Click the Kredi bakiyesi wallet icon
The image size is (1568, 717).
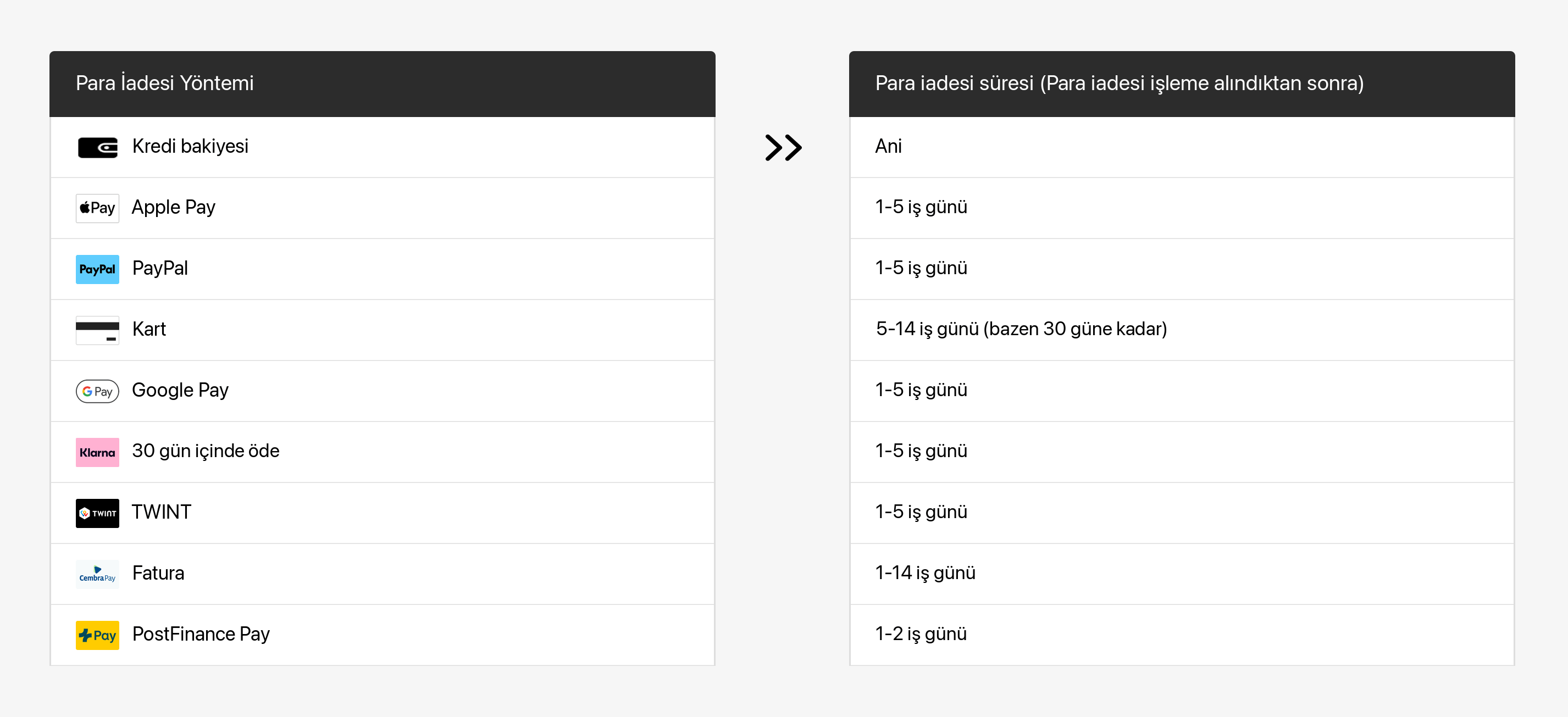pos(97,147)
